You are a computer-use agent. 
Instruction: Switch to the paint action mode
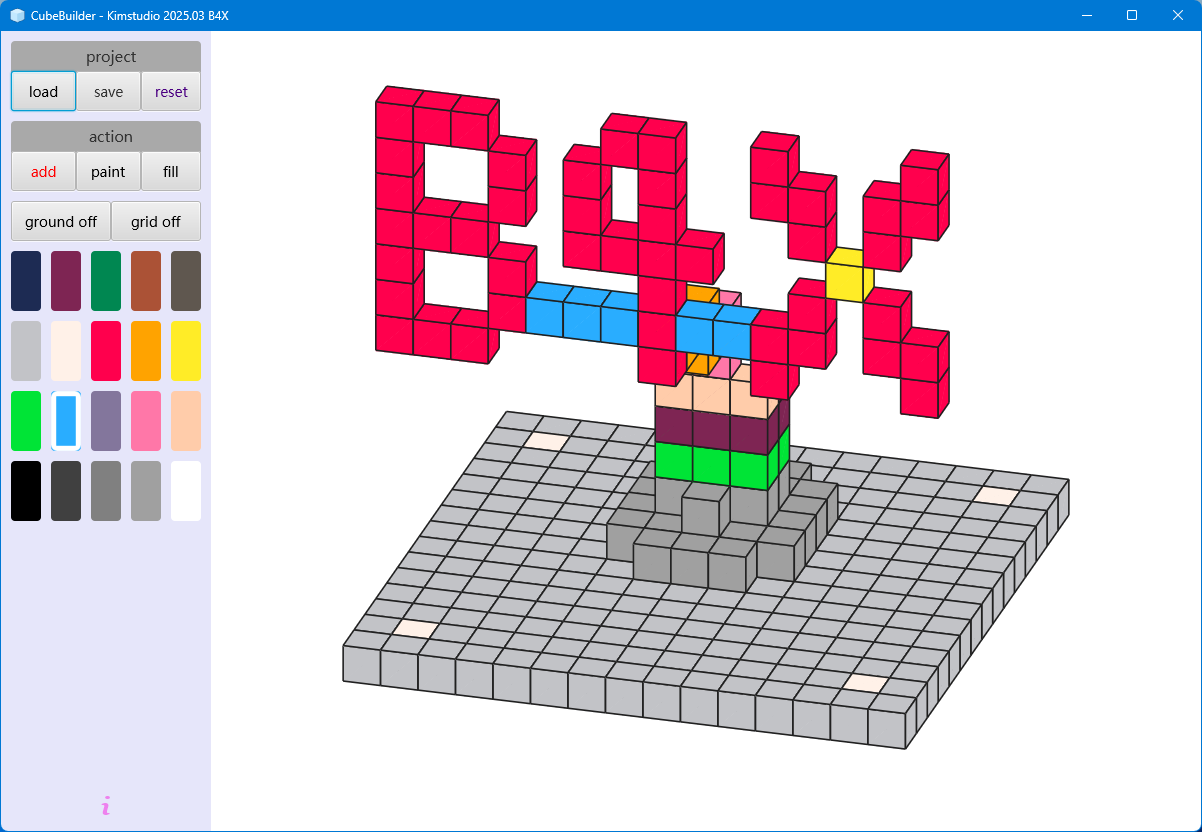click(x=108, y=171)
